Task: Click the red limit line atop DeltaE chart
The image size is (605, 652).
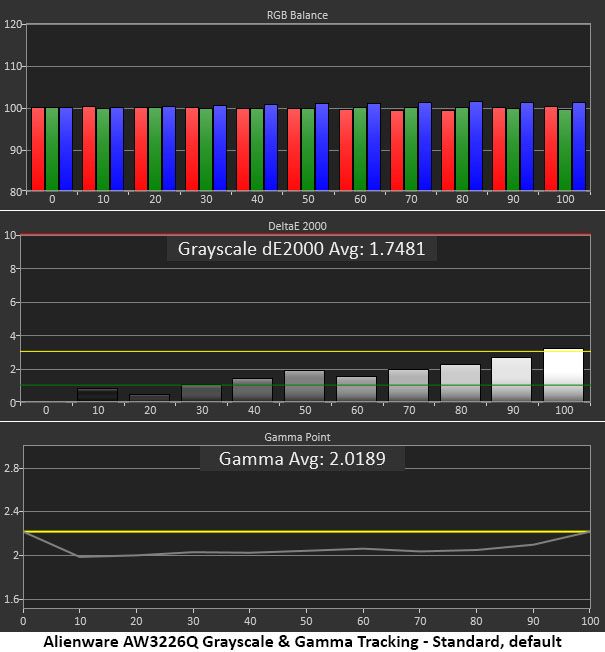Action: tap(306, 235)
